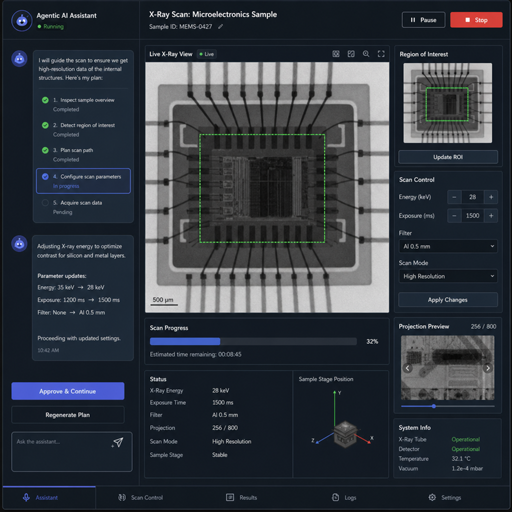Increase Energy keV with plus button
This screenshot has height=512, width=512.
click(491, 197)
